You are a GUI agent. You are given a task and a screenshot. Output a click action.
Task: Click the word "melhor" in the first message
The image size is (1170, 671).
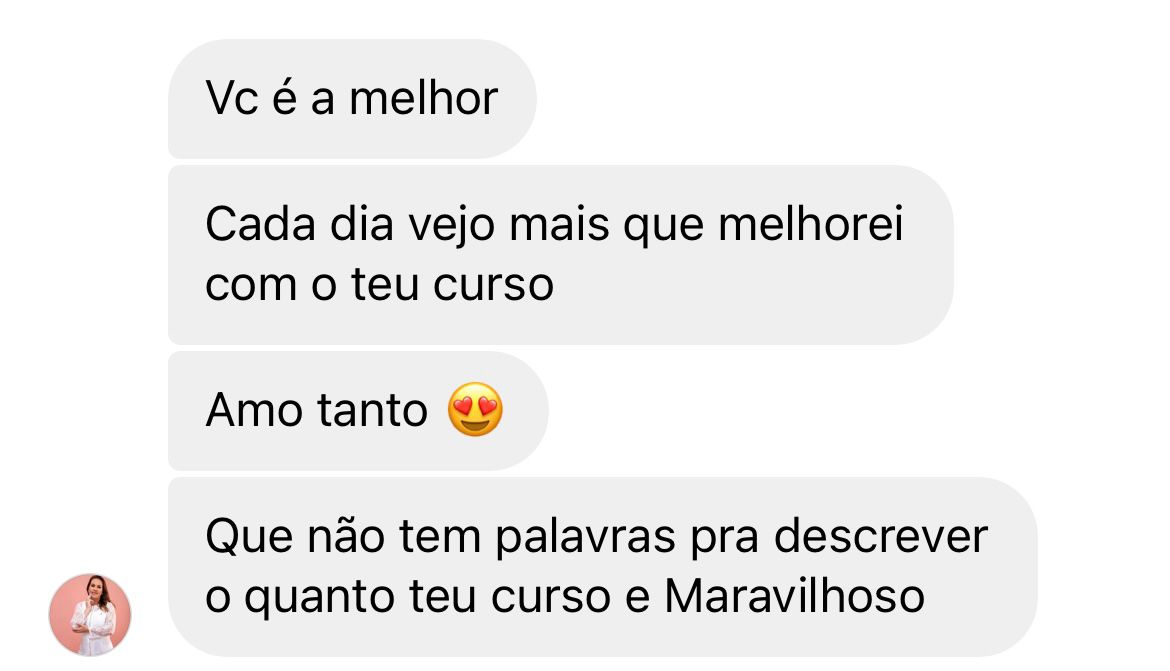423,99
